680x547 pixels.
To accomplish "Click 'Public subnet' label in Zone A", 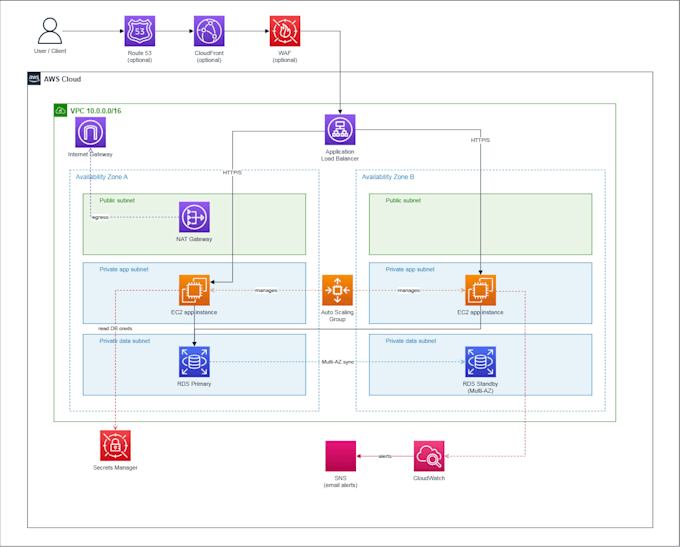I will tap(117, 200).
